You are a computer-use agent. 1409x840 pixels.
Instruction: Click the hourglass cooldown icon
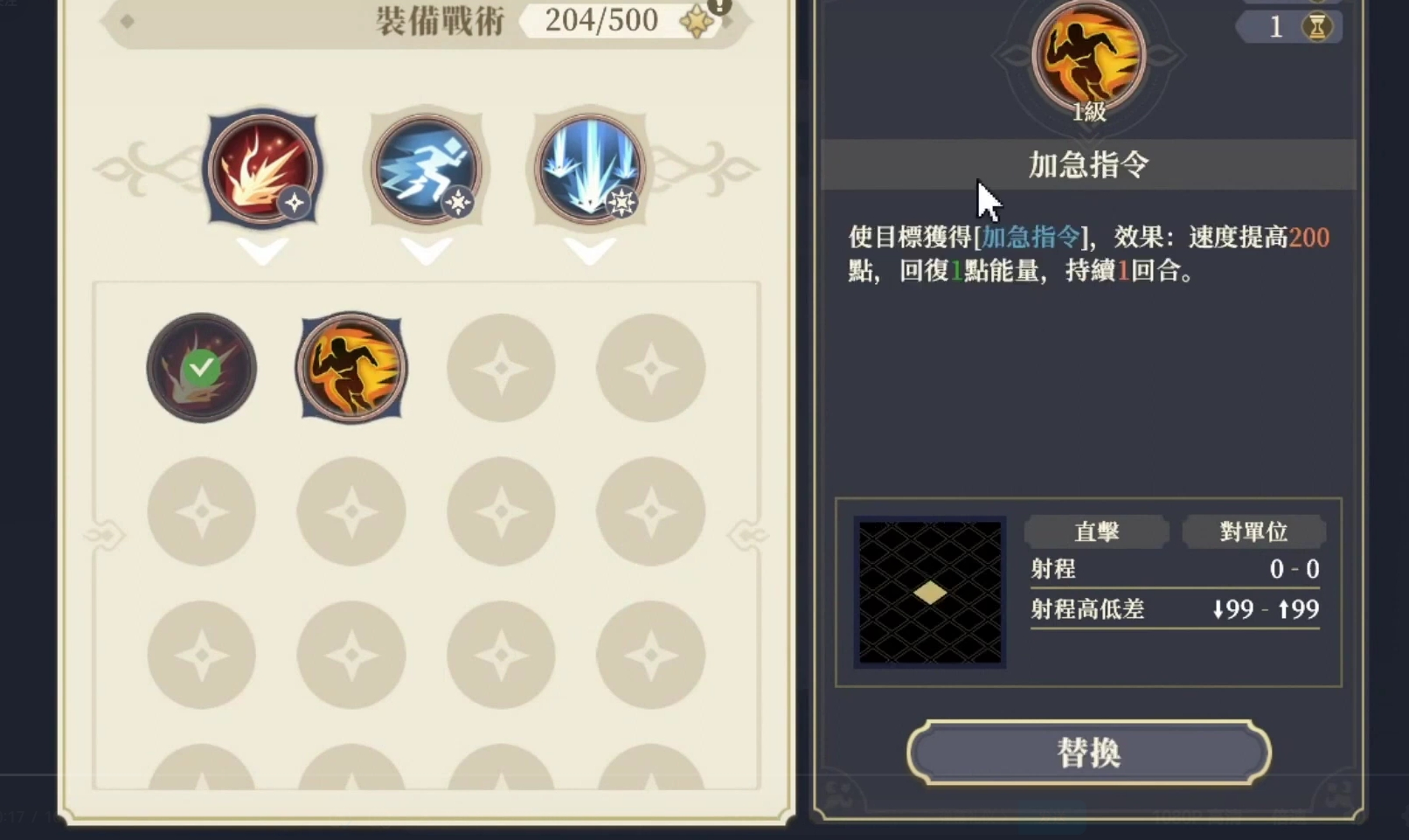[x=1316, y=27]
